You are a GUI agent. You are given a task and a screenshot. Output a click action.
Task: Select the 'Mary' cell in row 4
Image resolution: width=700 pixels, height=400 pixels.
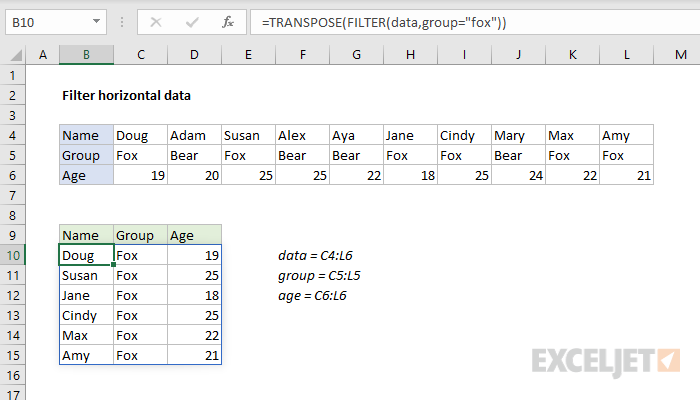[x=518, y=135]
